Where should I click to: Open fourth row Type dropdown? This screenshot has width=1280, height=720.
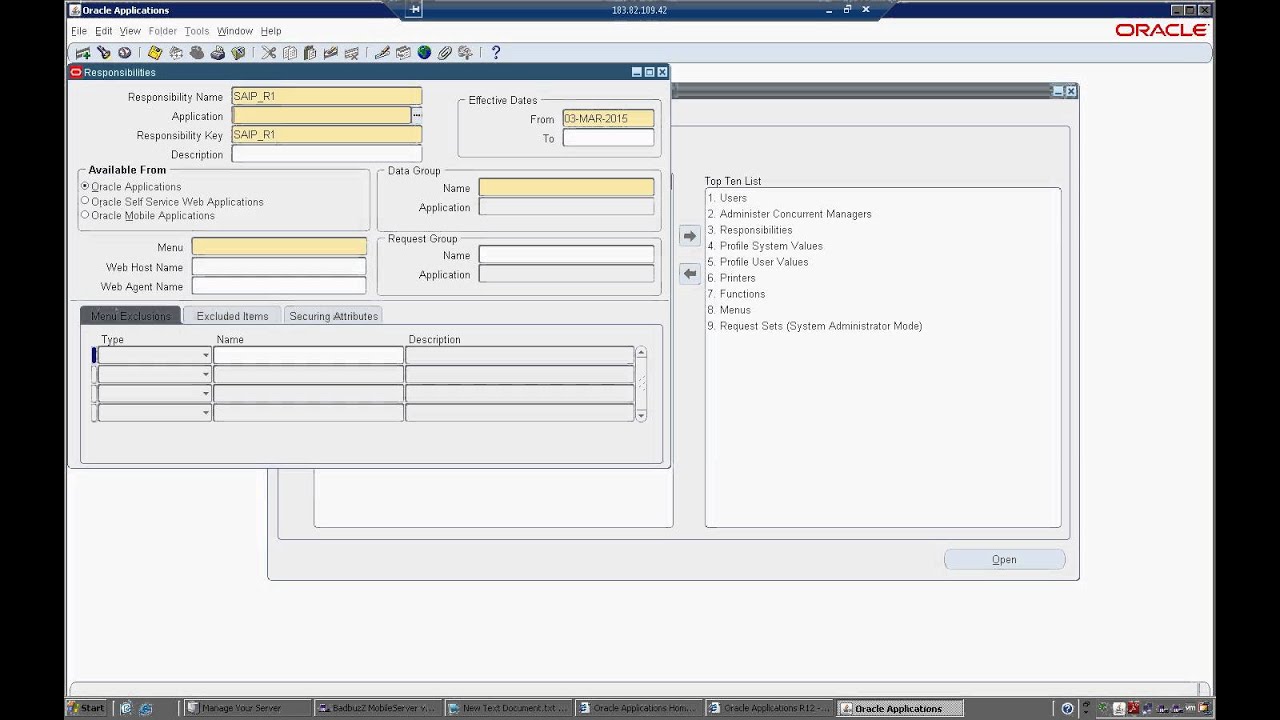(206, 412)
